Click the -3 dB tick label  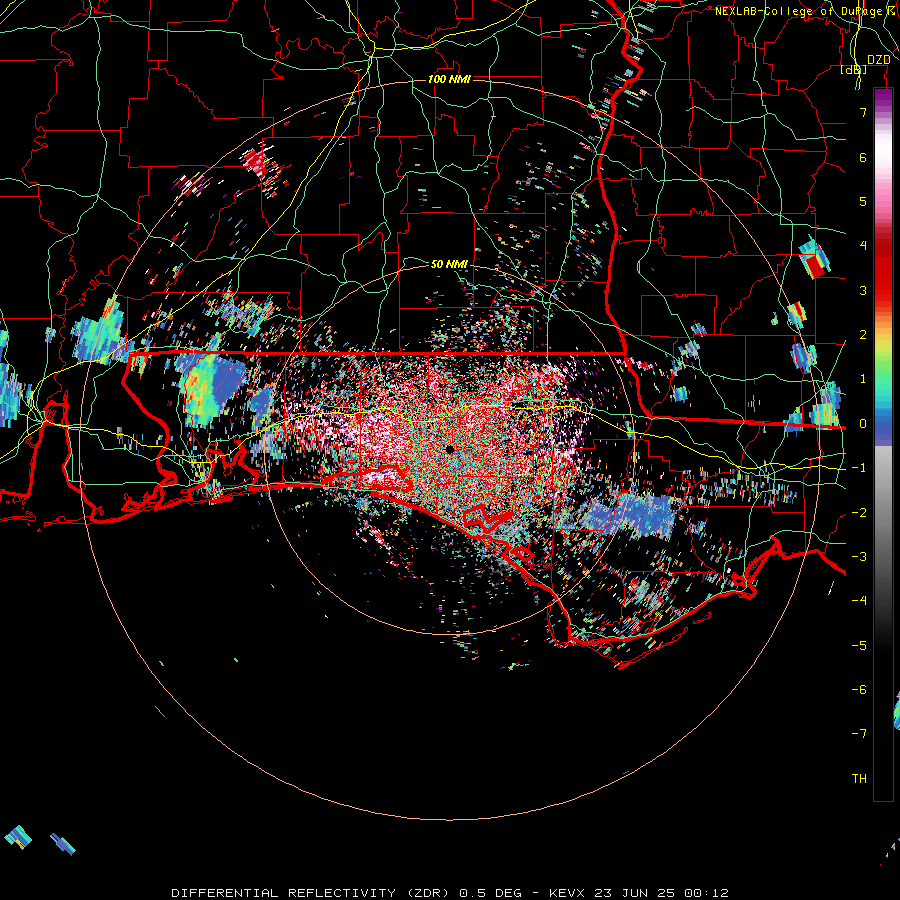[859, 556]
